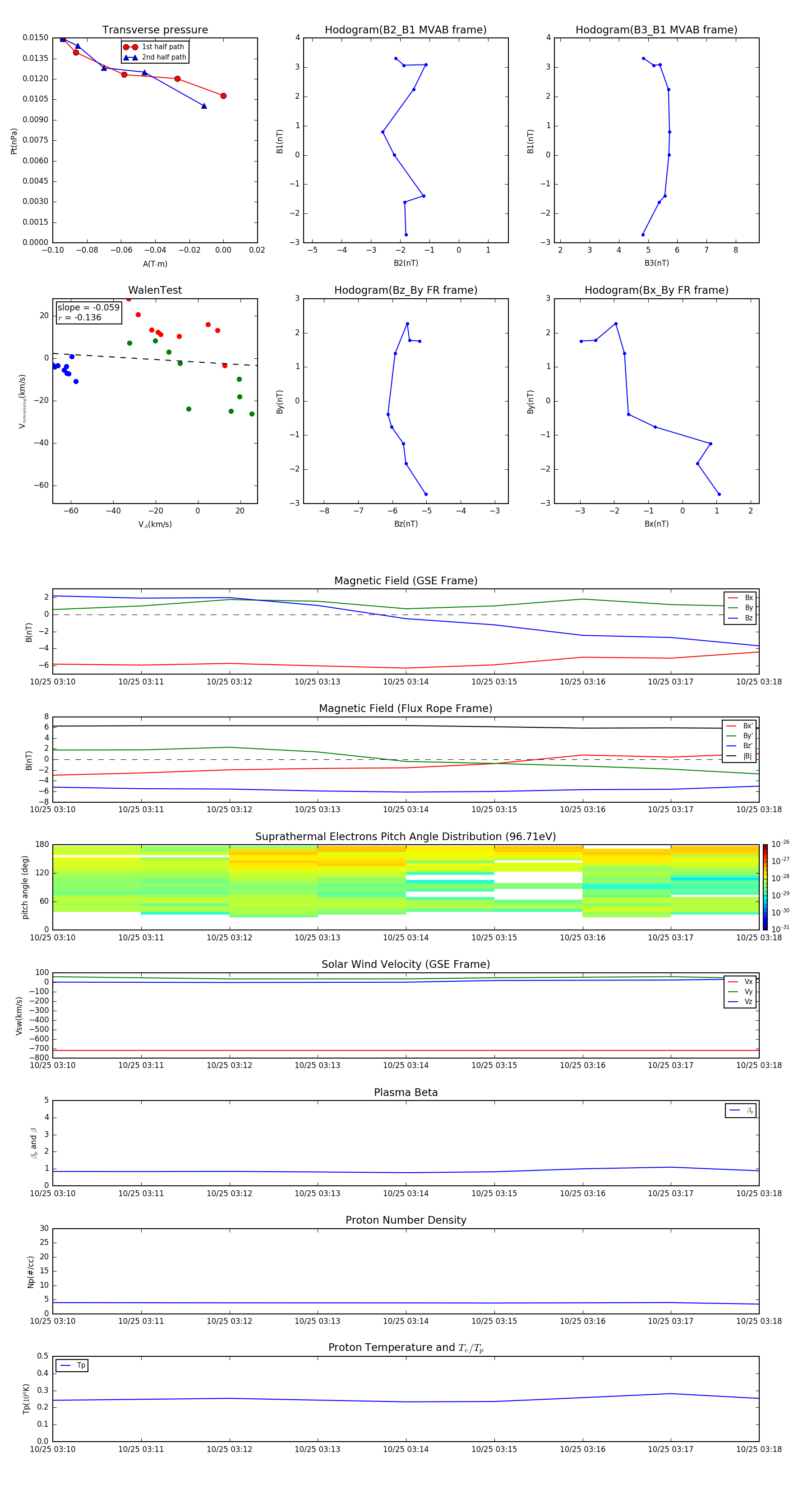Select the Hodogram(B2_B1 MVAB frame) title
The height and width of the screenshot is (1489, 812).
(x=405, y=30)
